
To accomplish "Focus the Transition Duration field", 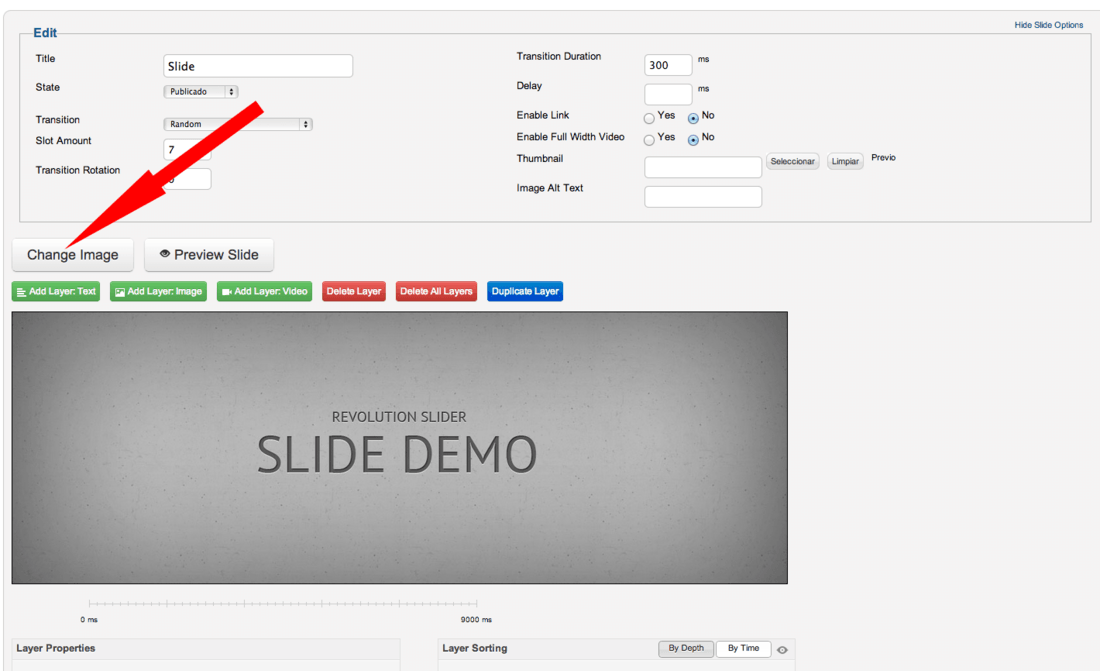I will [668, 65].
